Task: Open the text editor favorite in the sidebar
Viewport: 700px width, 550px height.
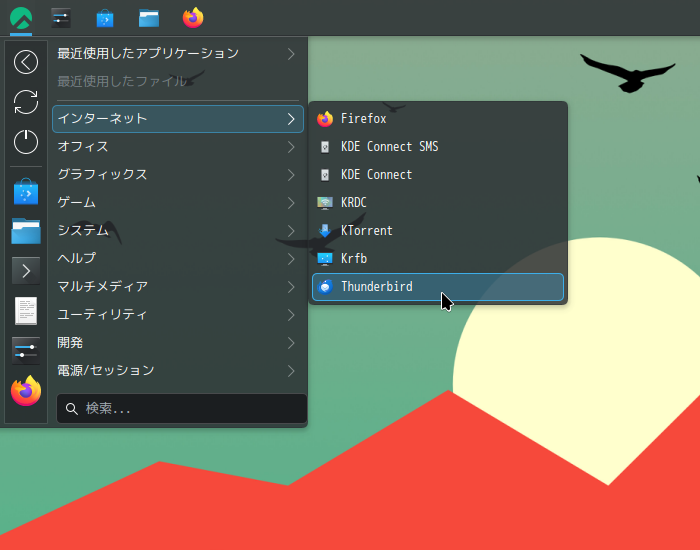Action: pos(26,311)
